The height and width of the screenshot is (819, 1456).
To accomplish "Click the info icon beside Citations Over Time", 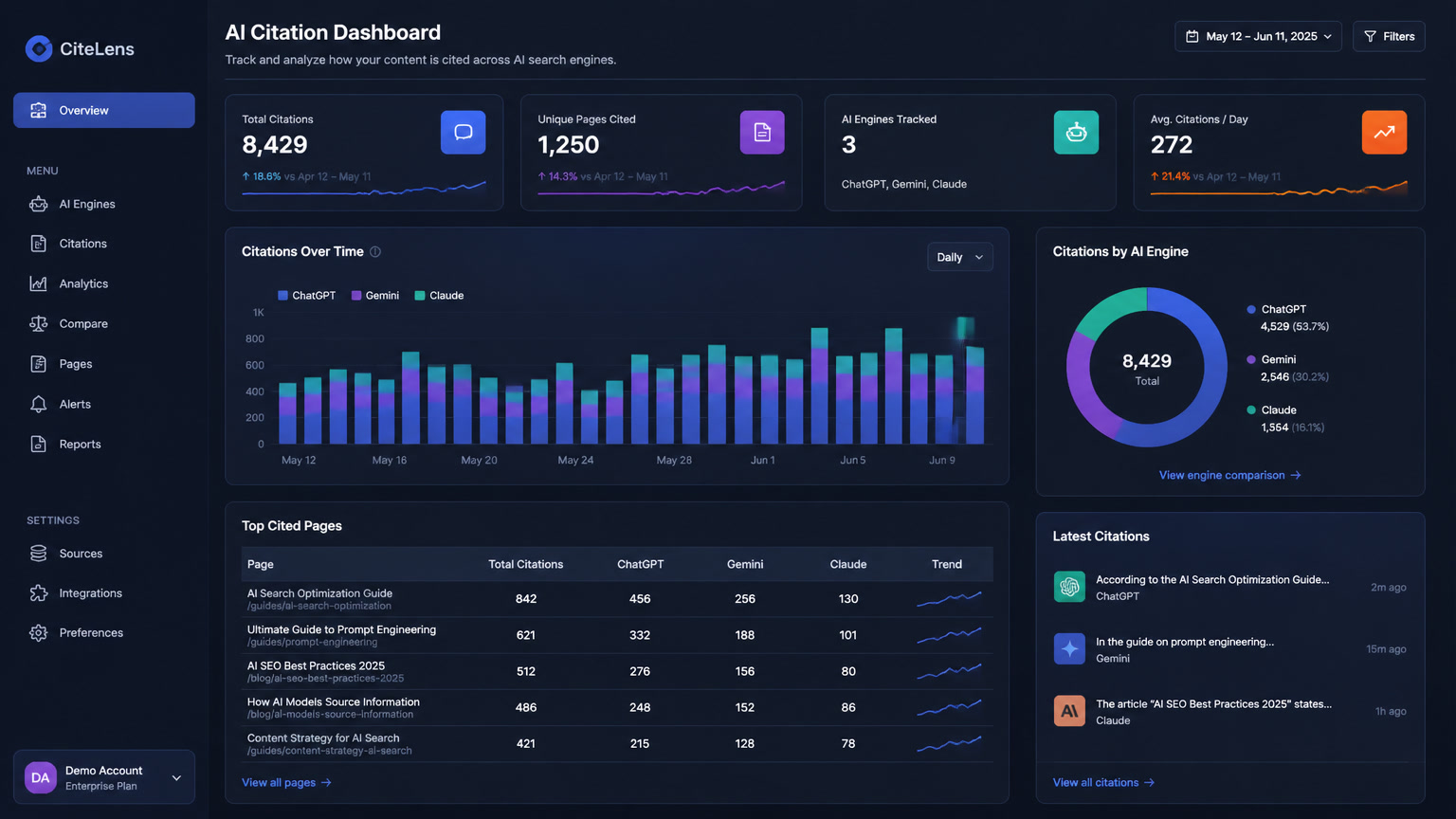I will tap(375, 252).
